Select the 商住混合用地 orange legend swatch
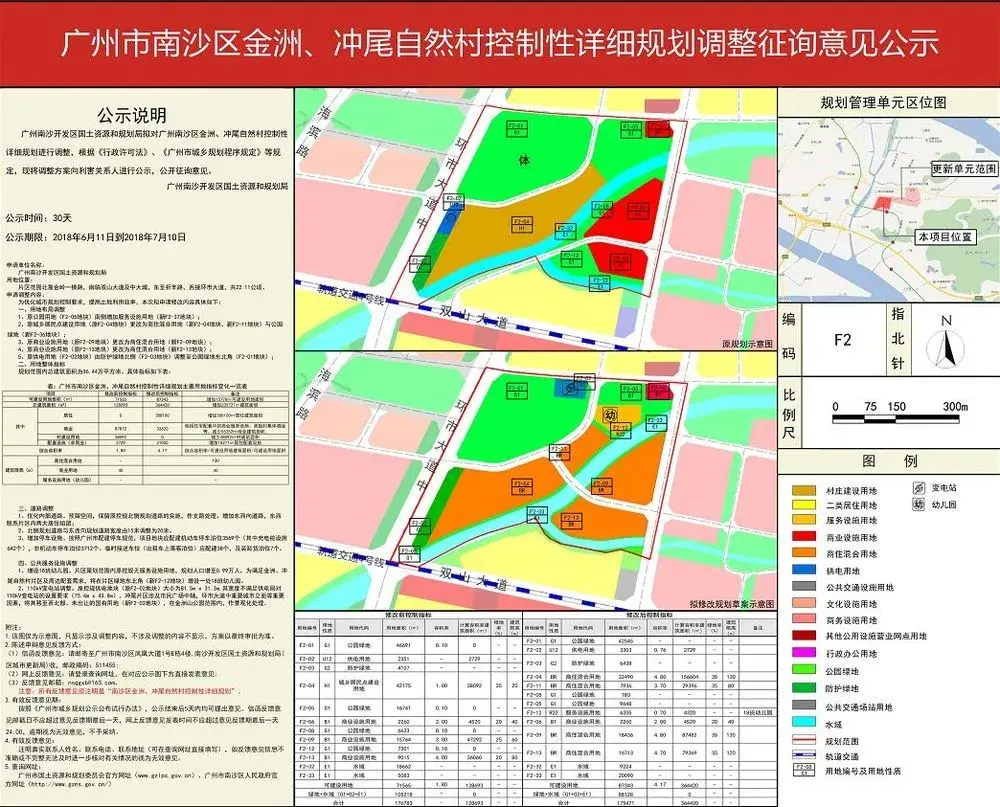The image size is (1000, 807). pyautogui.click(x=804, y=553)
